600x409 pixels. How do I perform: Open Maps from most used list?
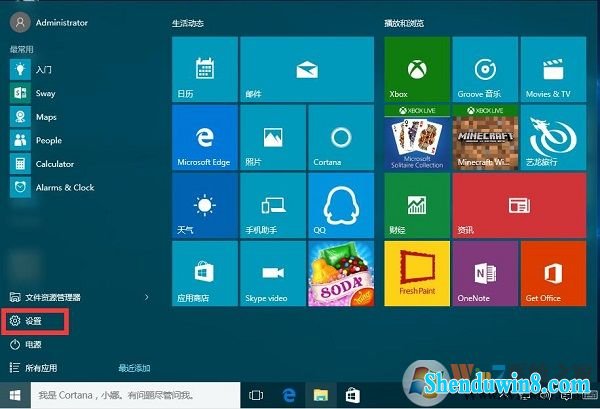(34, 117)
